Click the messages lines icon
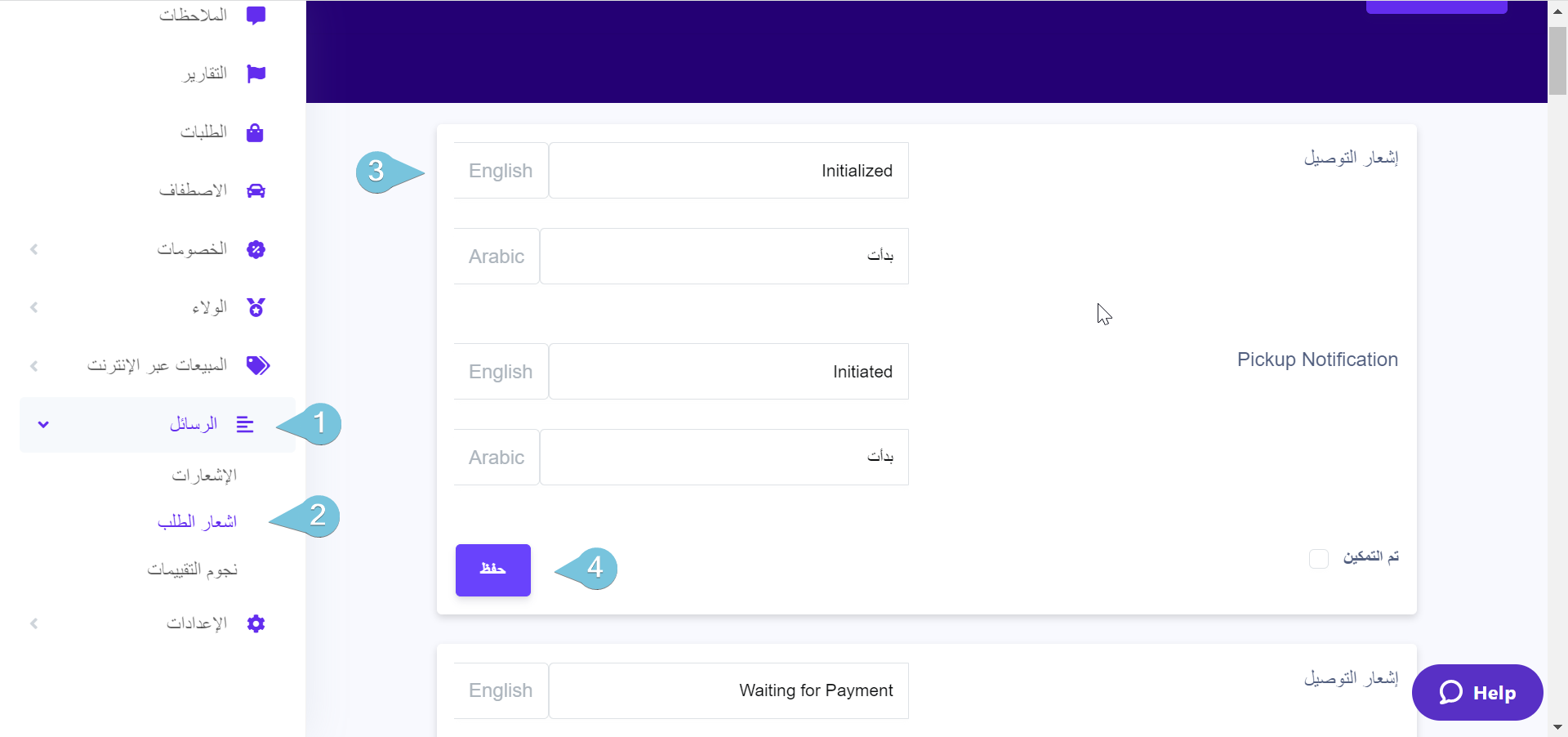1568x737 pixels. click(x=245, y=424)
